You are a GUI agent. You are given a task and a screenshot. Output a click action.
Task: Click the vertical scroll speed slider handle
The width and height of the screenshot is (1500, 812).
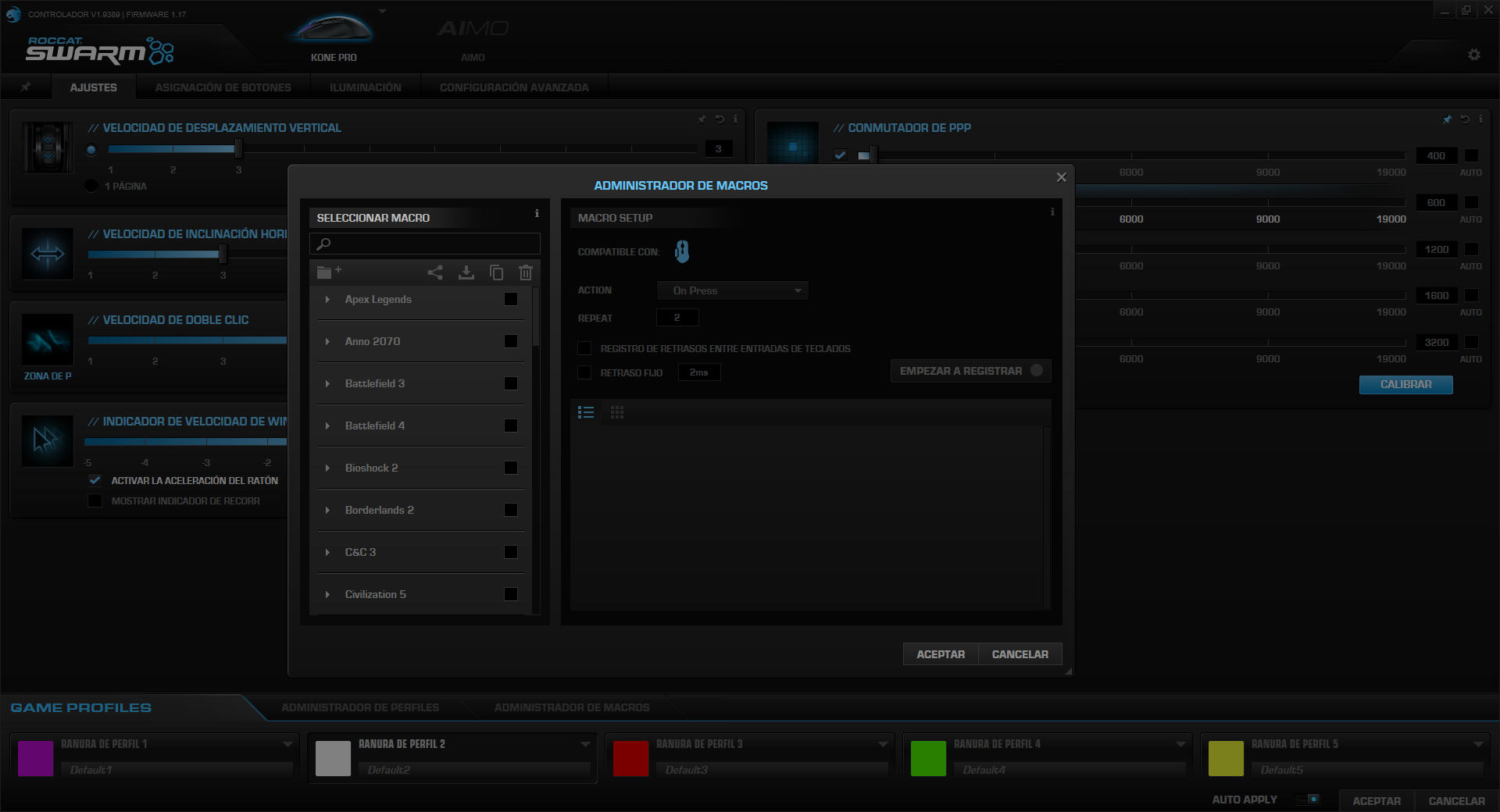238,148
